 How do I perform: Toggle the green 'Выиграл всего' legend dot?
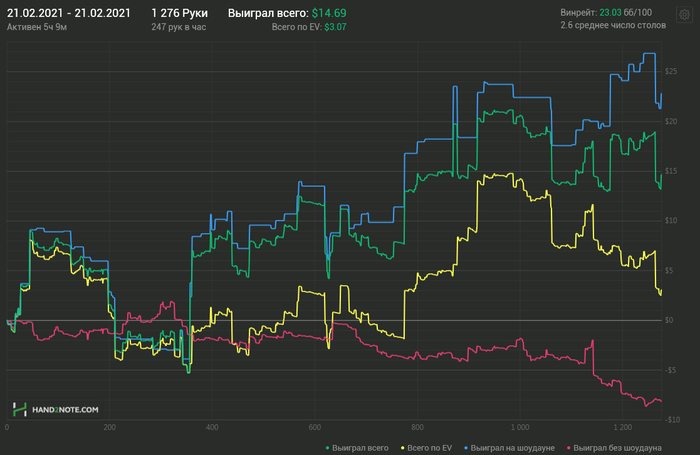[x=328, y=448]
